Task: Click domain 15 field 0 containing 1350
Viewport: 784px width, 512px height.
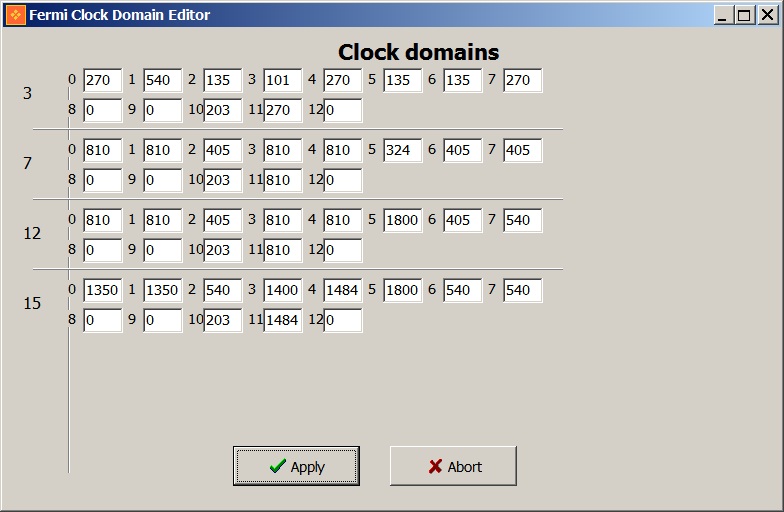Action: click(103, 291)
